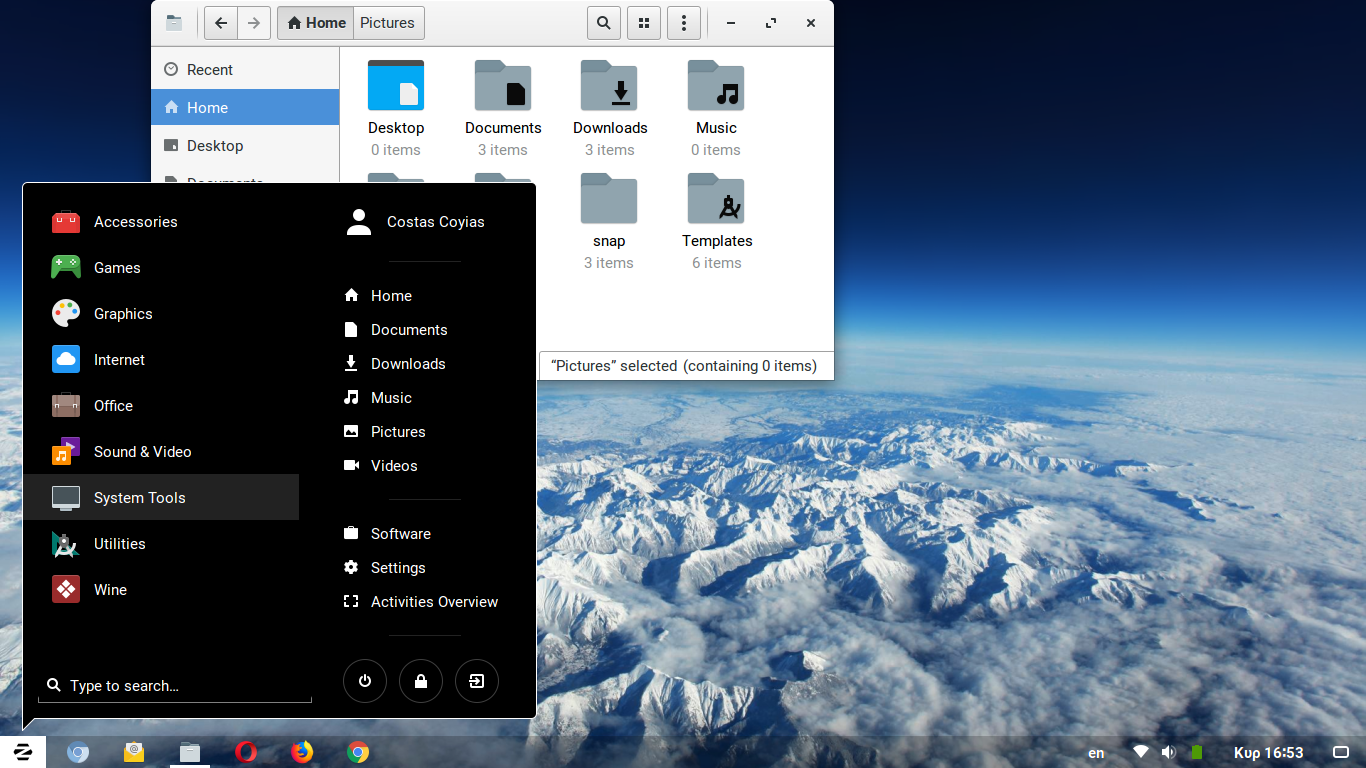Viewport: 1366px width, 768px height.
Task: Click the Type to search field
Action: point(175,685)
